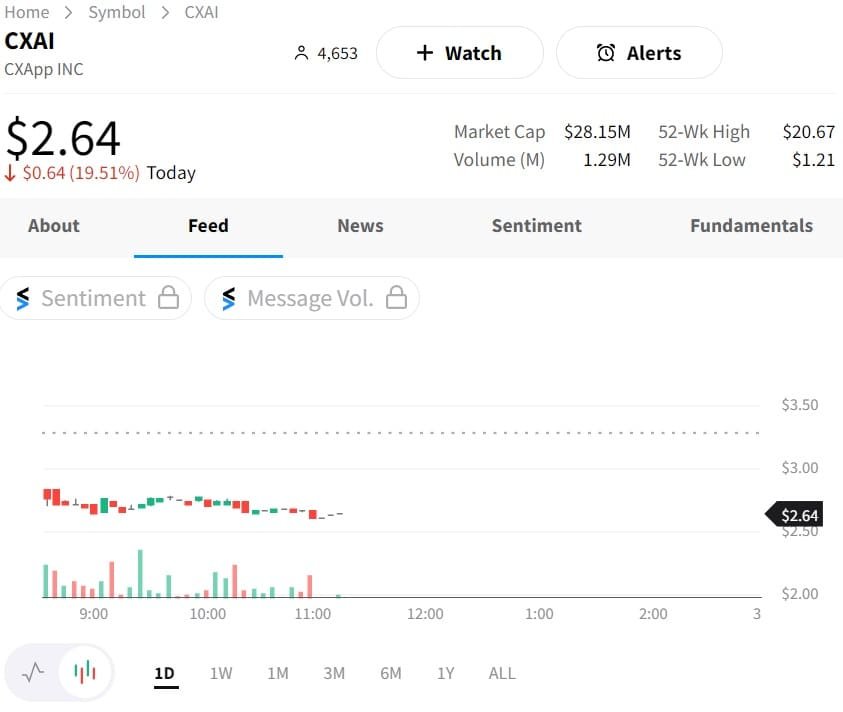Go to the Home breadcrumb link
The width and height of the screenshot is (843, 712).
click(x=27, y=12)
